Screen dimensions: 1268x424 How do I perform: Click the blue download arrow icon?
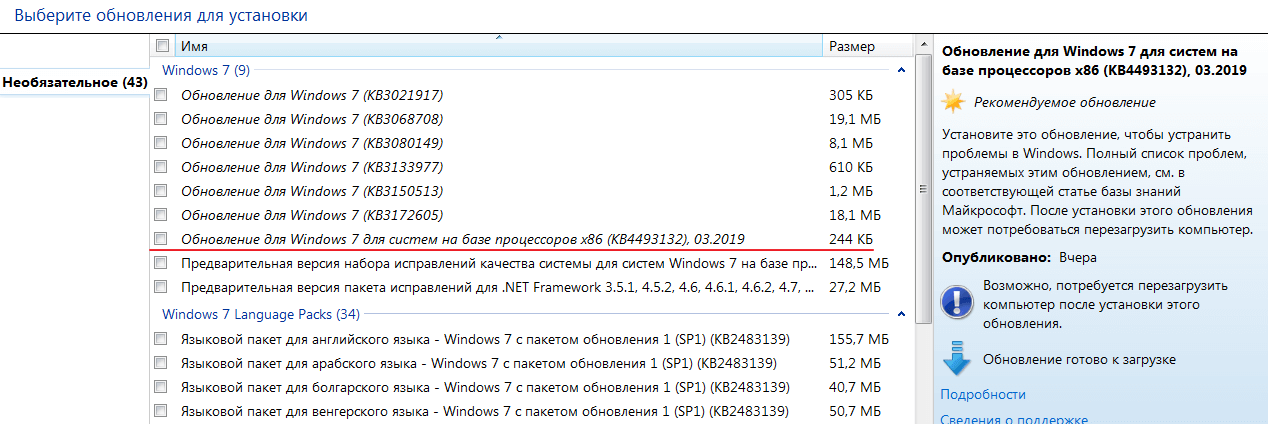click(957, 358)
